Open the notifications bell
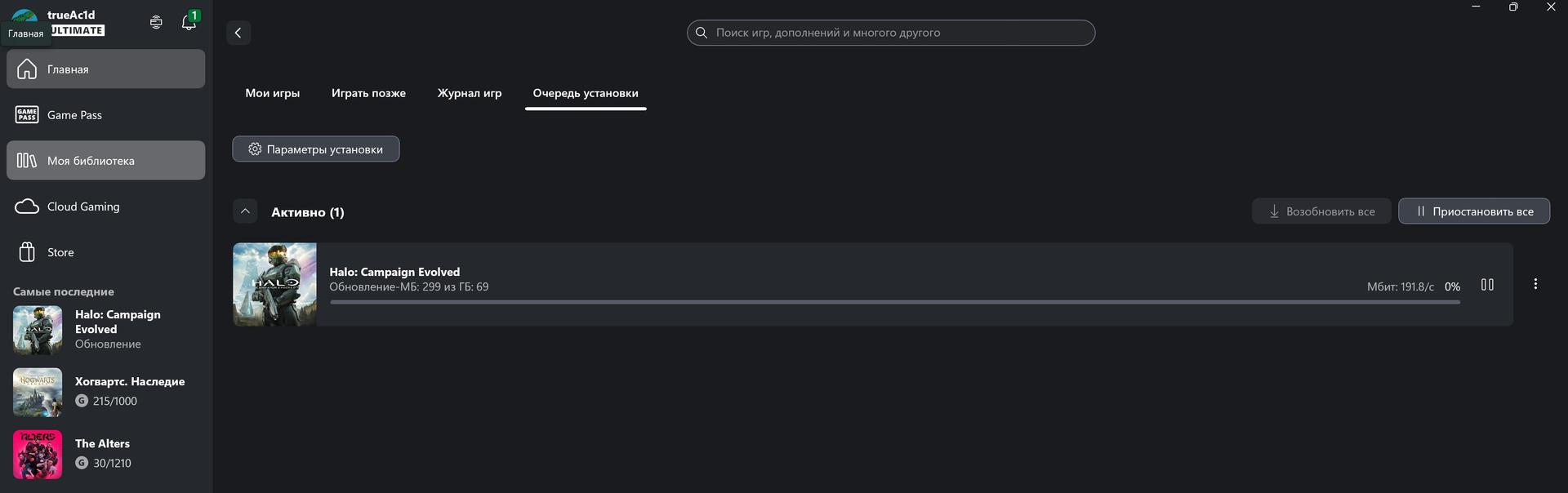 pos(189,22)
